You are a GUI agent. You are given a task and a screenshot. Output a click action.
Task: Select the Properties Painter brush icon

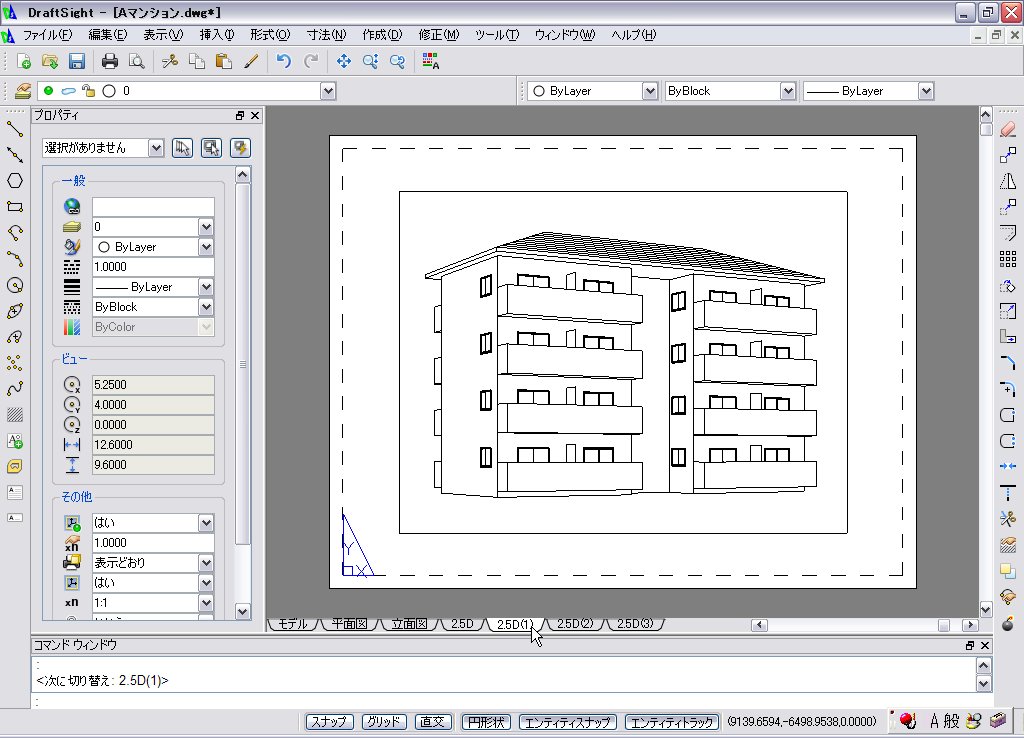[x=251, y=61]
